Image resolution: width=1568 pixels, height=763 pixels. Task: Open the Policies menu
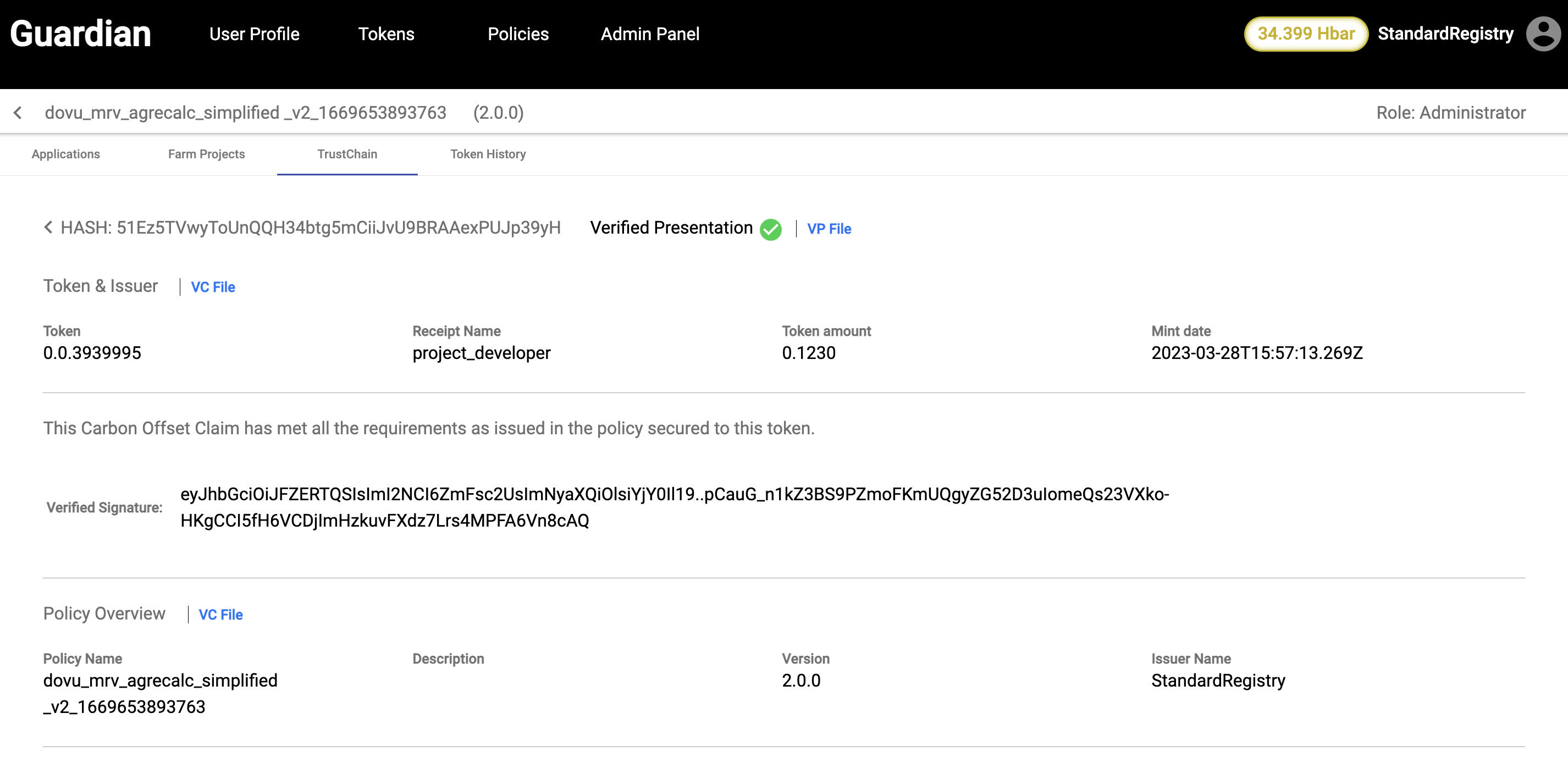point(518,34)
